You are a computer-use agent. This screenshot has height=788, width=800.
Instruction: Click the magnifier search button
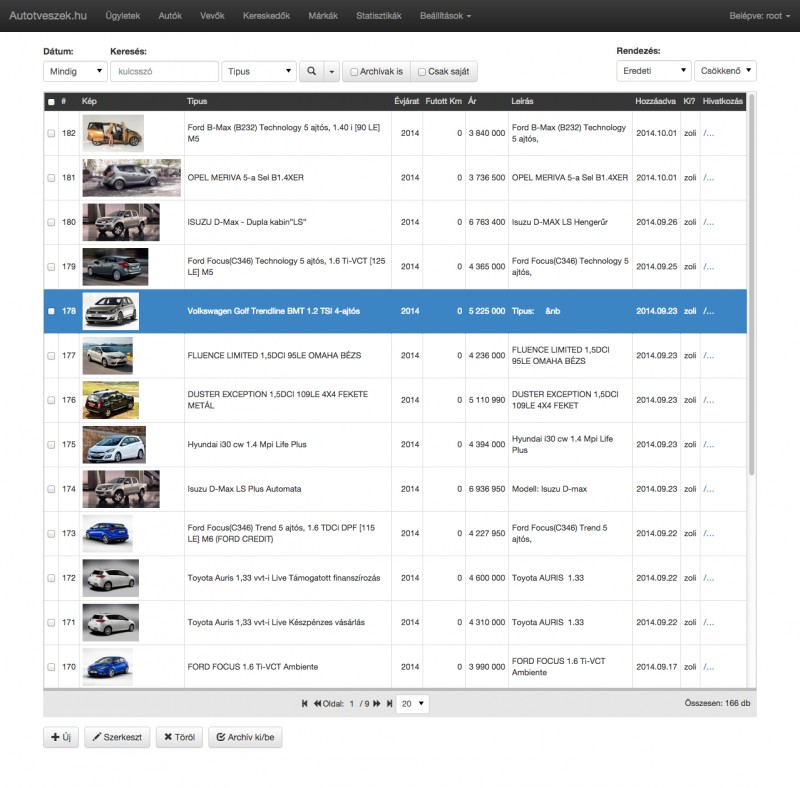pos(311,72)
